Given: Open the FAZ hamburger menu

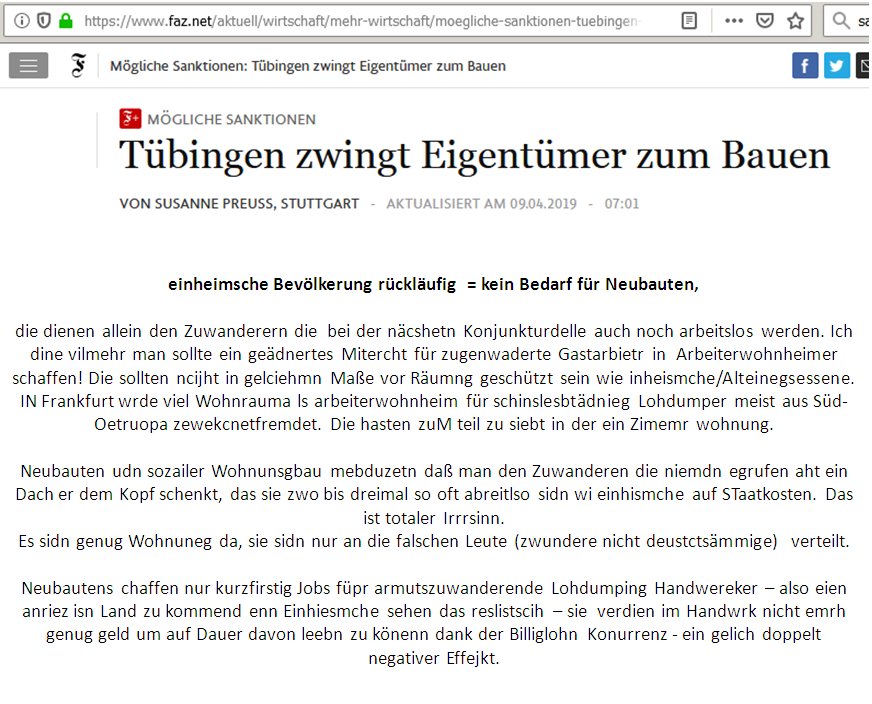Looking at the screenshot, I should pos(28,66).
